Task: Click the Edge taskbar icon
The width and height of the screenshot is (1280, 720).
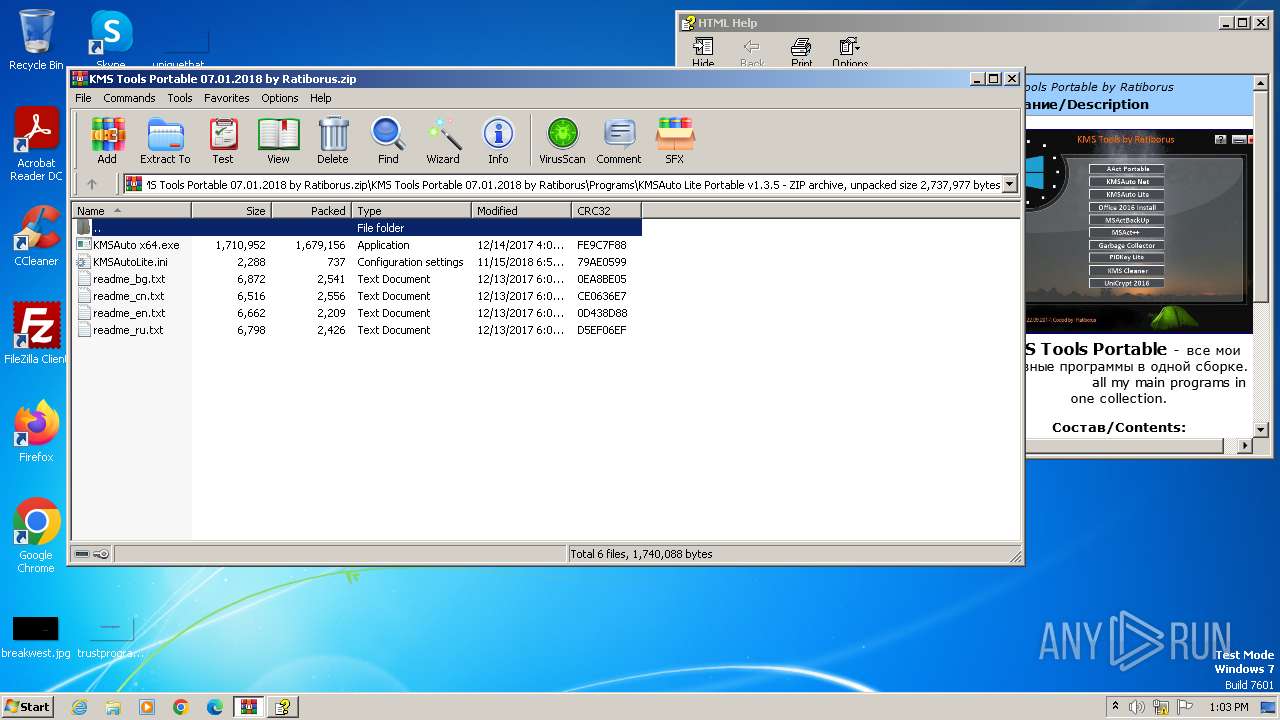Action: point(215,707)
